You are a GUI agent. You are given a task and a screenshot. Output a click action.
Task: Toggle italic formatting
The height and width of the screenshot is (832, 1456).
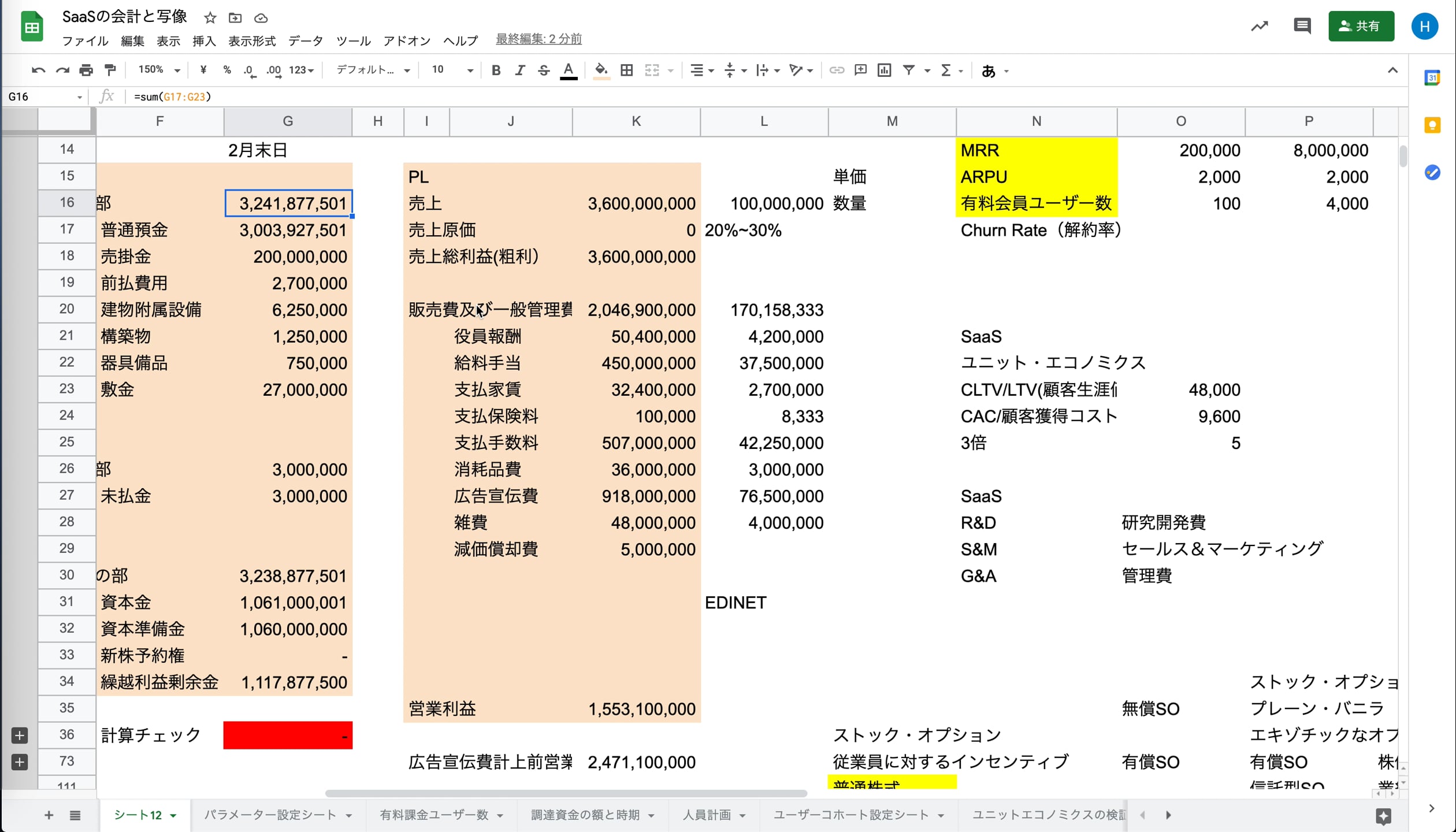(x=519, y=70)
